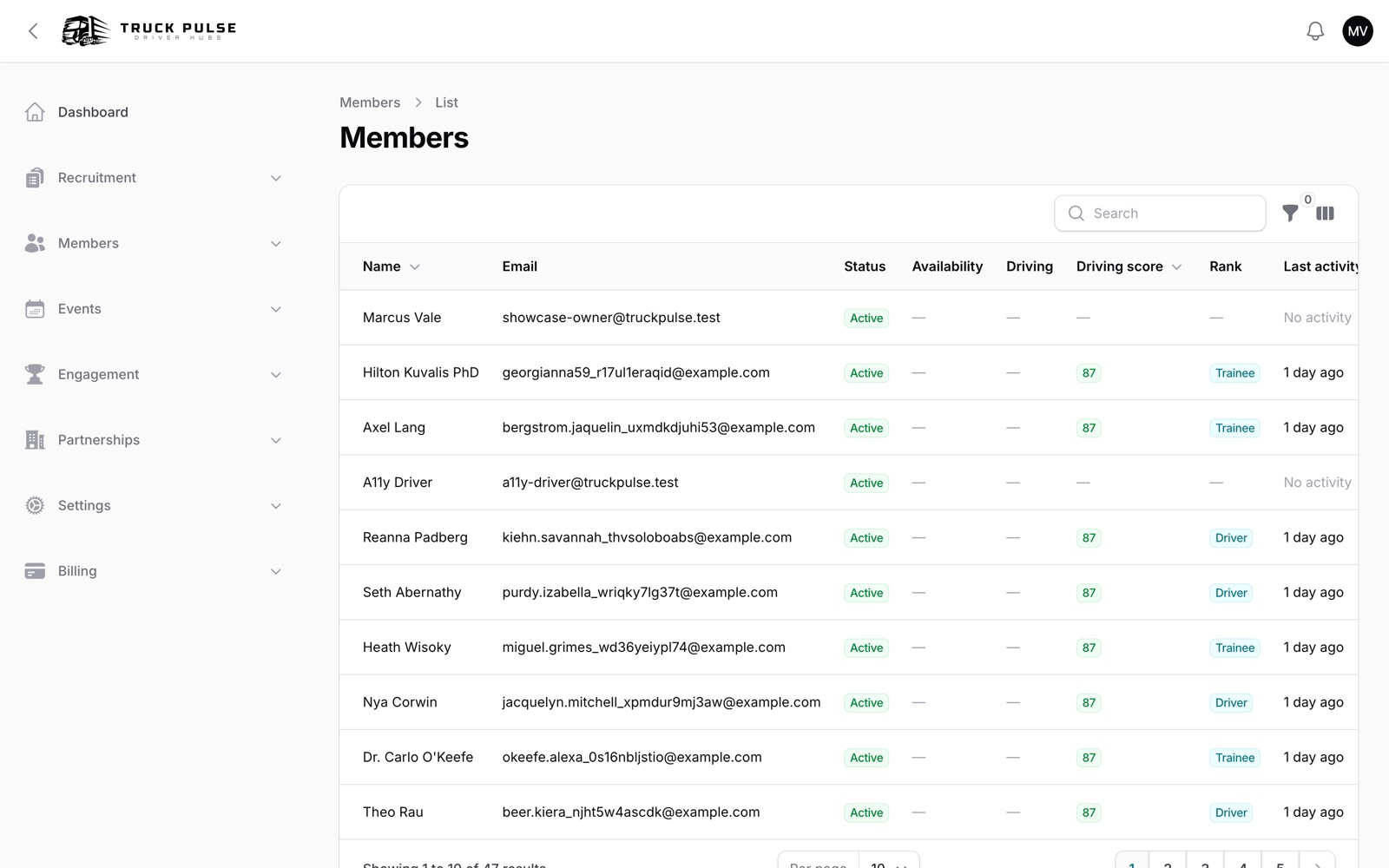1389x868 pixels.
Task: Sort by the Driving score column chevron
Action: pyautogui.click(x=1176, y=267)
